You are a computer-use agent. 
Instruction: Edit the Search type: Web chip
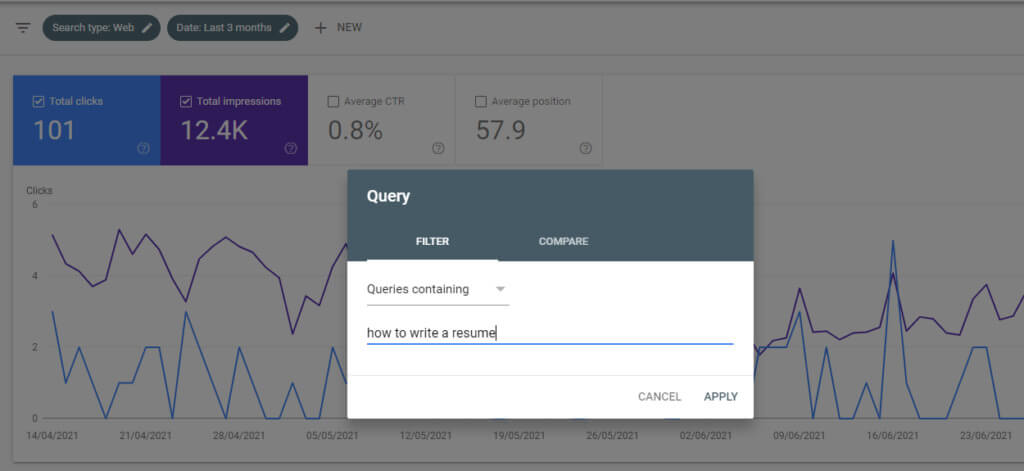147,28
